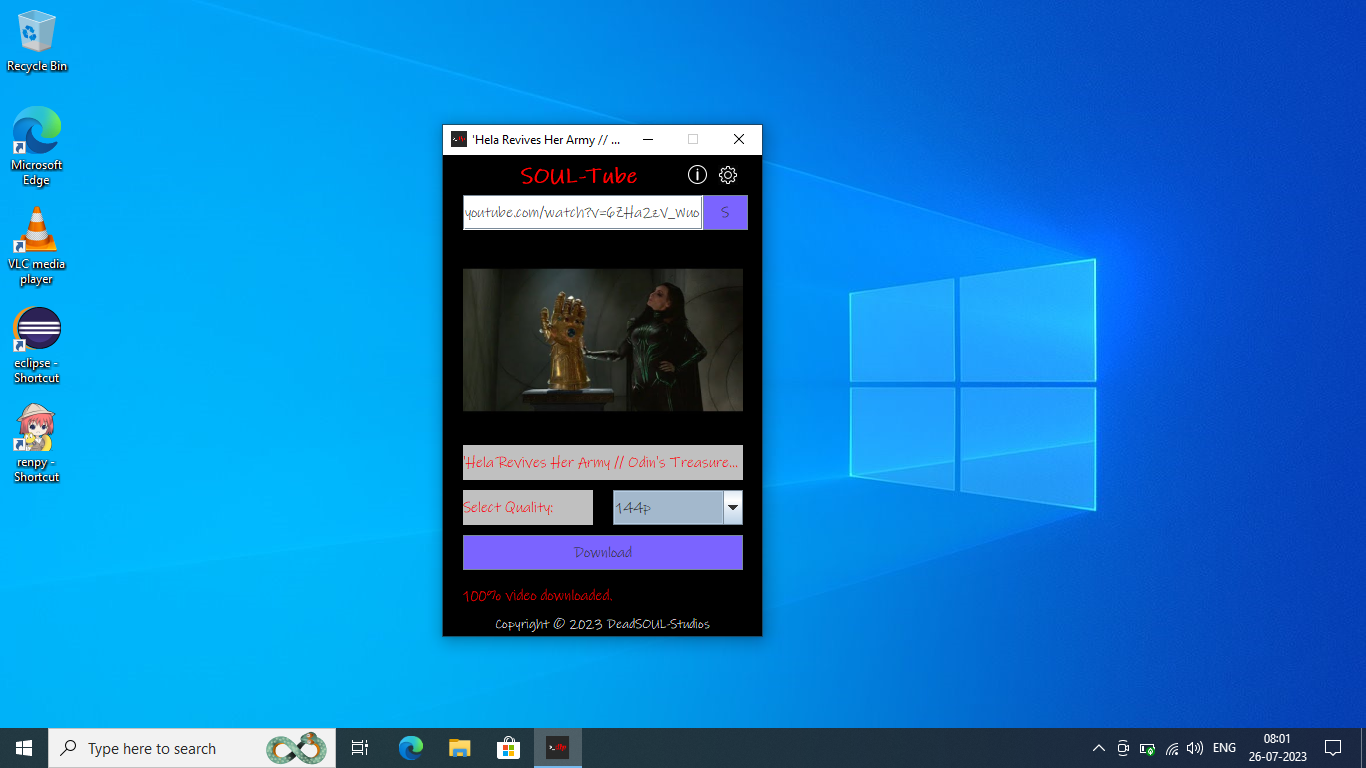Click the network icon in system tray

point(1170,748)
